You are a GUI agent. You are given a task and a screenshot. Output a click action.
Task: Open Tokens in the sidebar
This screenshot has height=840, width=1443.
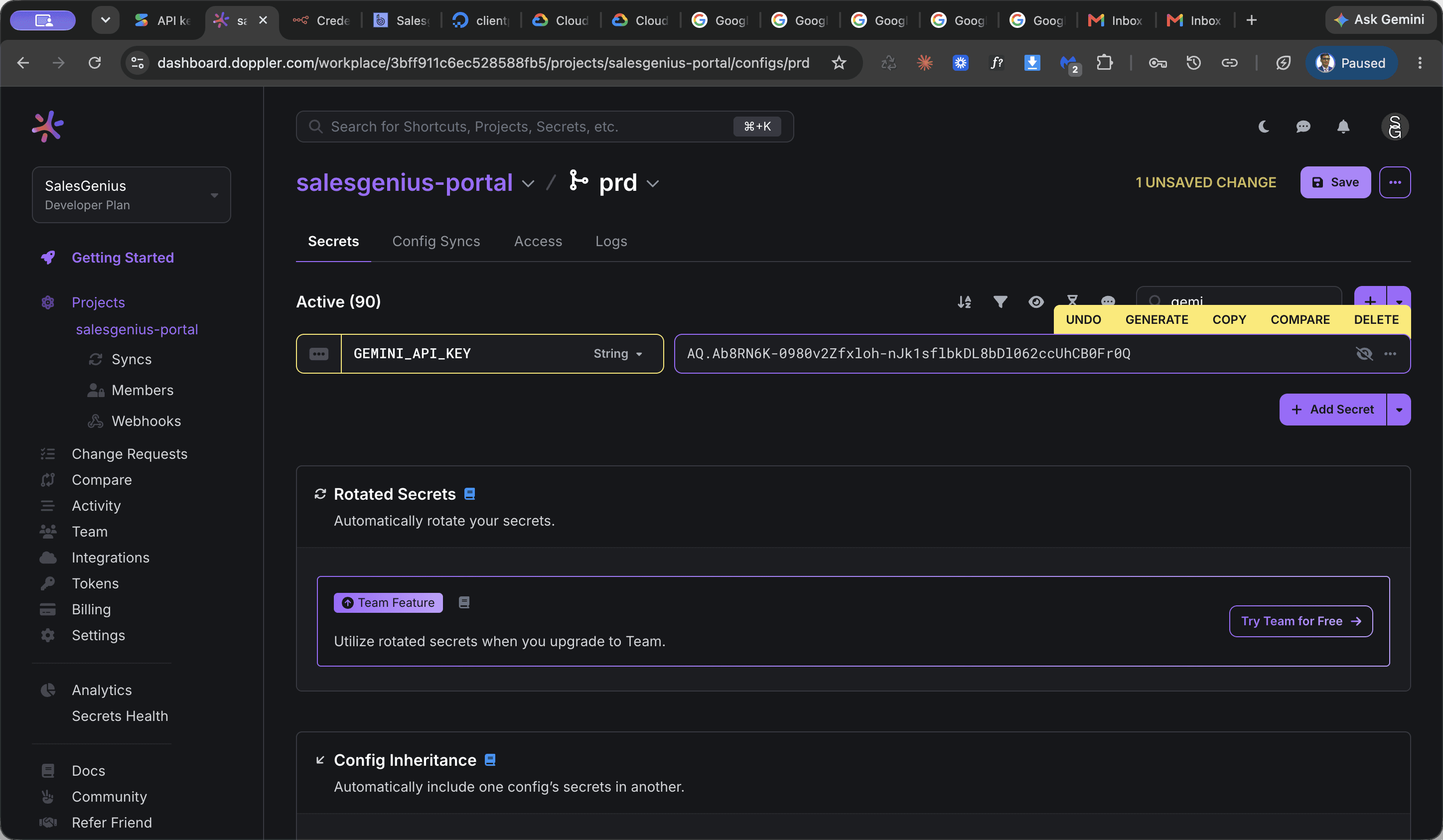pyautogui.click(x=95, y=583)
